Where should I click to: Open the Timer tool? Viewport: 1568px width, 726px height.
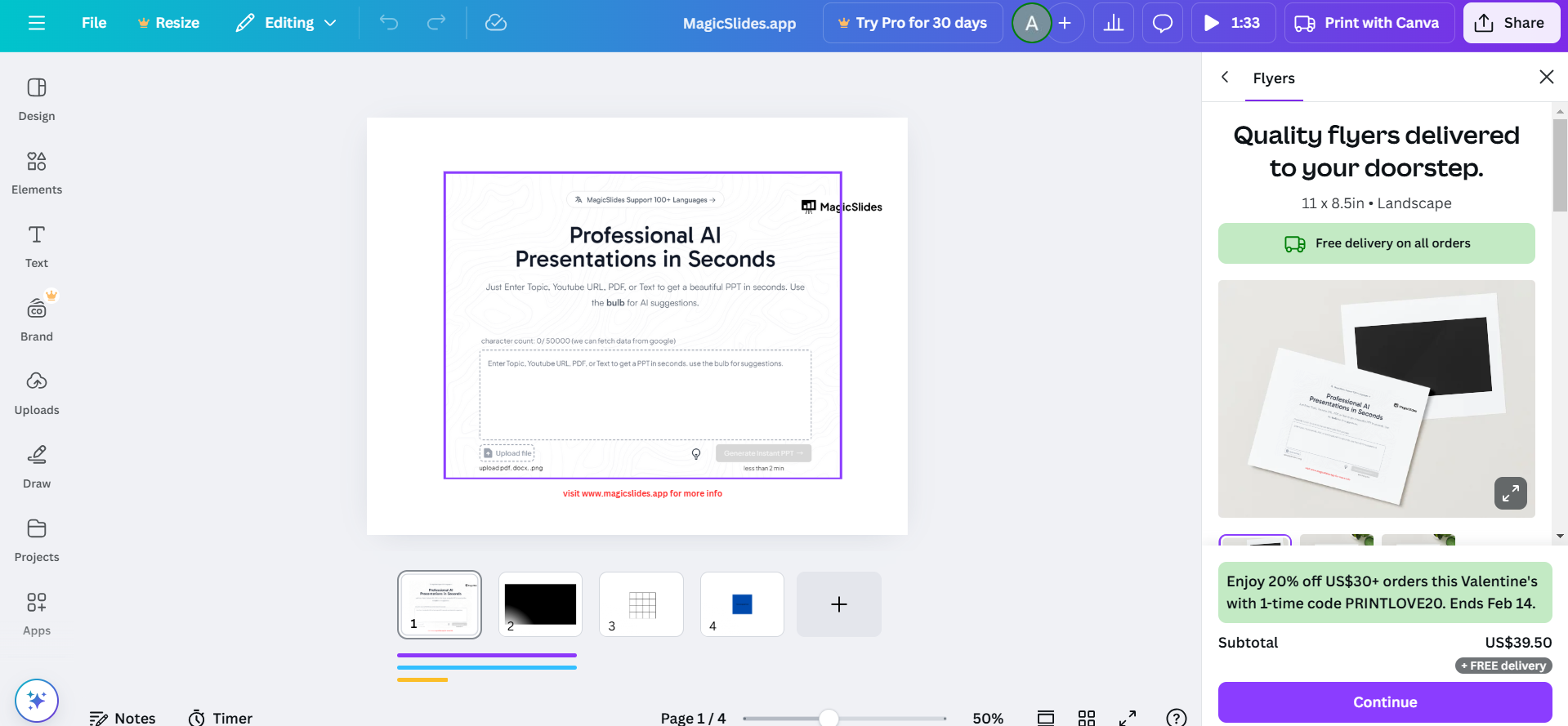coord(221,718)
